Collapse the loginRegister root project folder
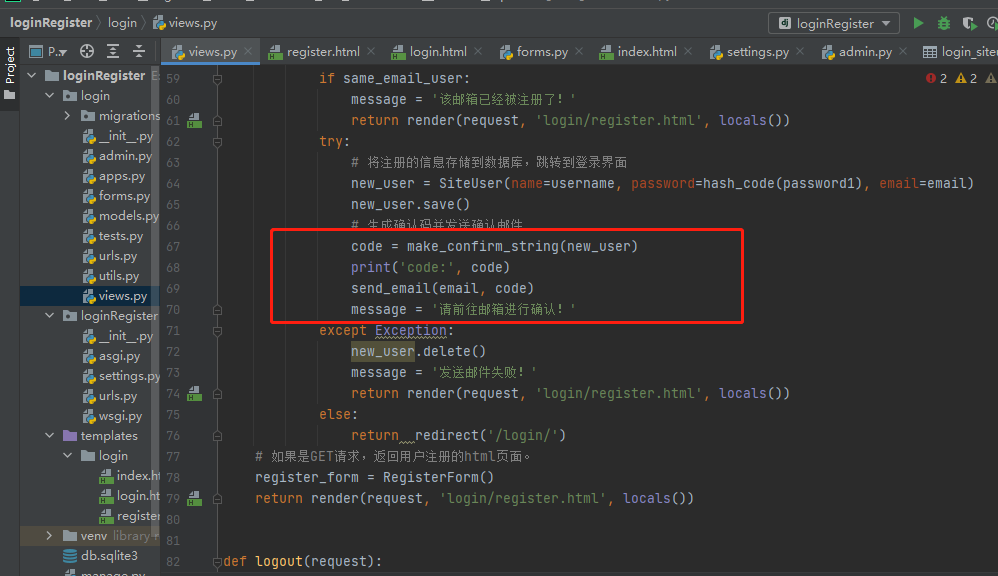 coord(32,76)
